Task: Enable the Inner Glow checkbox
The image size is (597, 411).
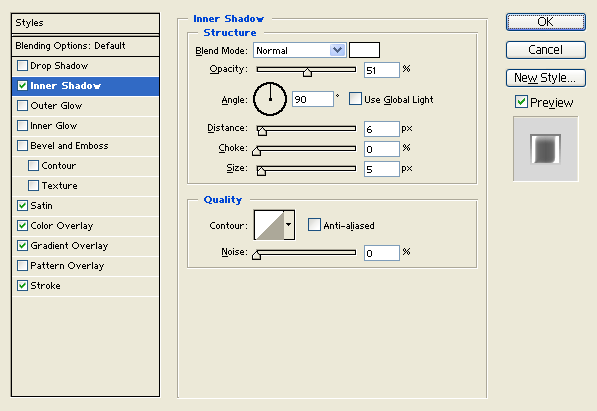Action: click(22, 125)
